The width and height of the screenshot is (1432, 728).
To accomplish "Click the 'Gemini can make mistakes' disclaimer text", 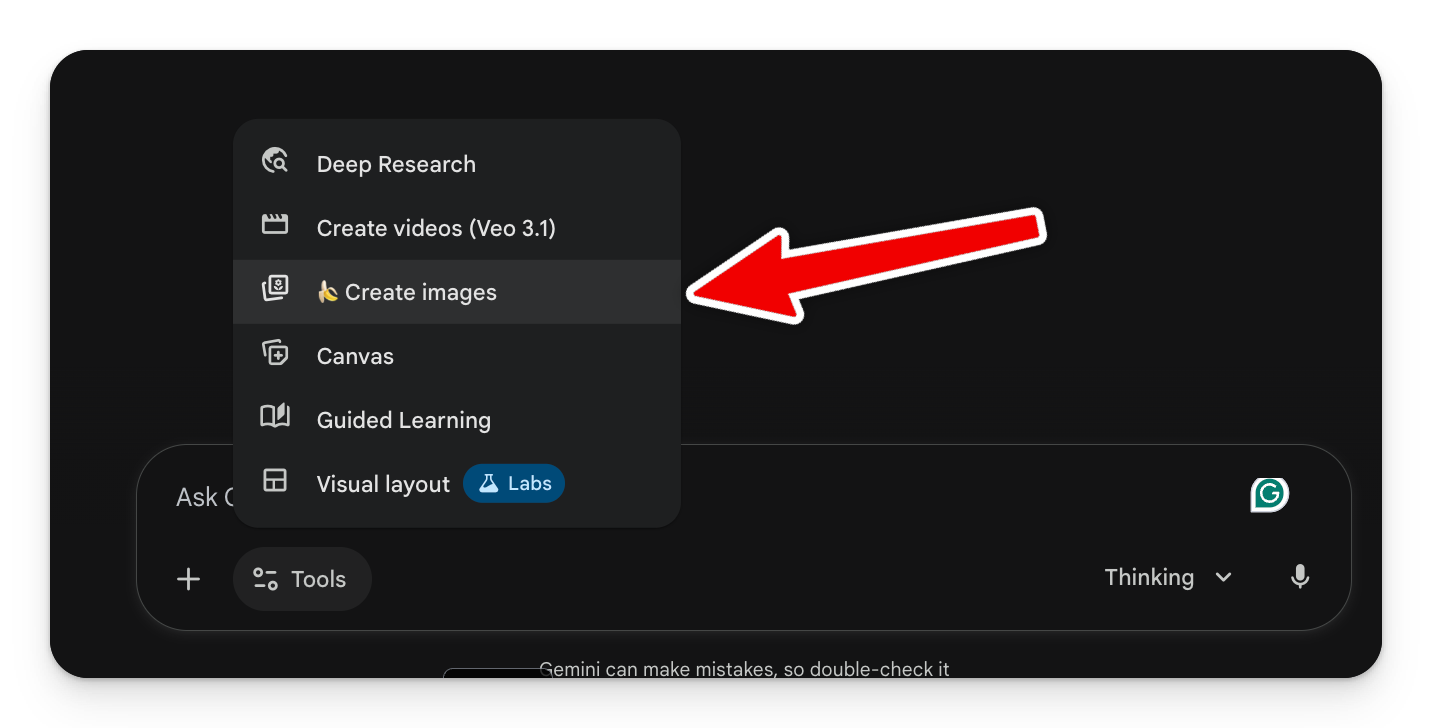I will pyautogui.click(x=744, y=669).
